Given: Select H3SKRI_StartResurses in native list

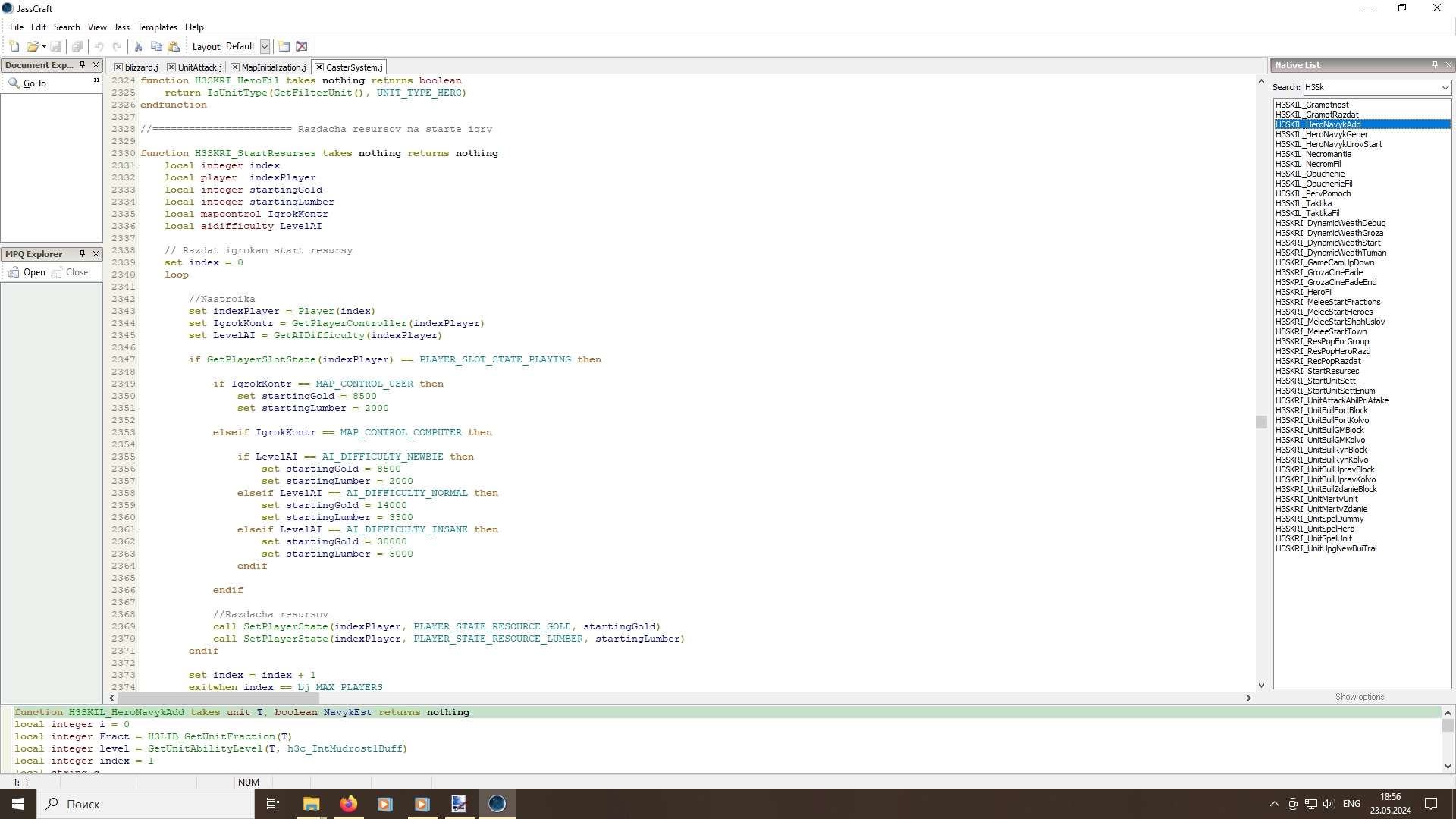Looking at the screenshot, I should click(x=1316, y=371).
